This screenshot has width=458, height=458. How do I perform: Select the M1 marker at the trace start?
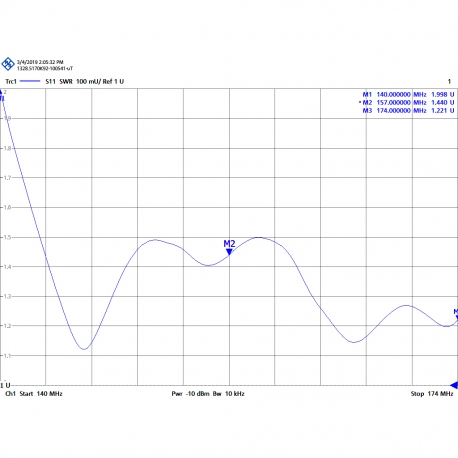coord(2,95)
